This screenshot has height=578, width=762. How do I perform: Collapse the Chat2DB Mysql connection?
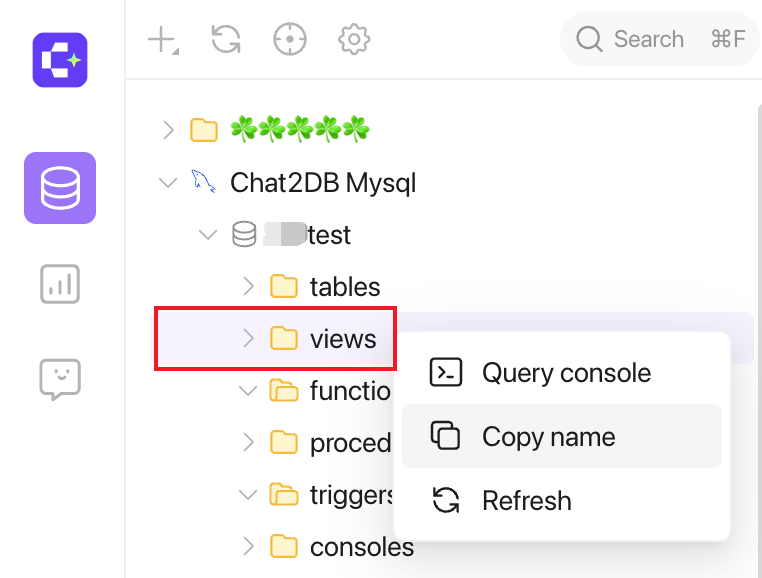click(168, 183)
